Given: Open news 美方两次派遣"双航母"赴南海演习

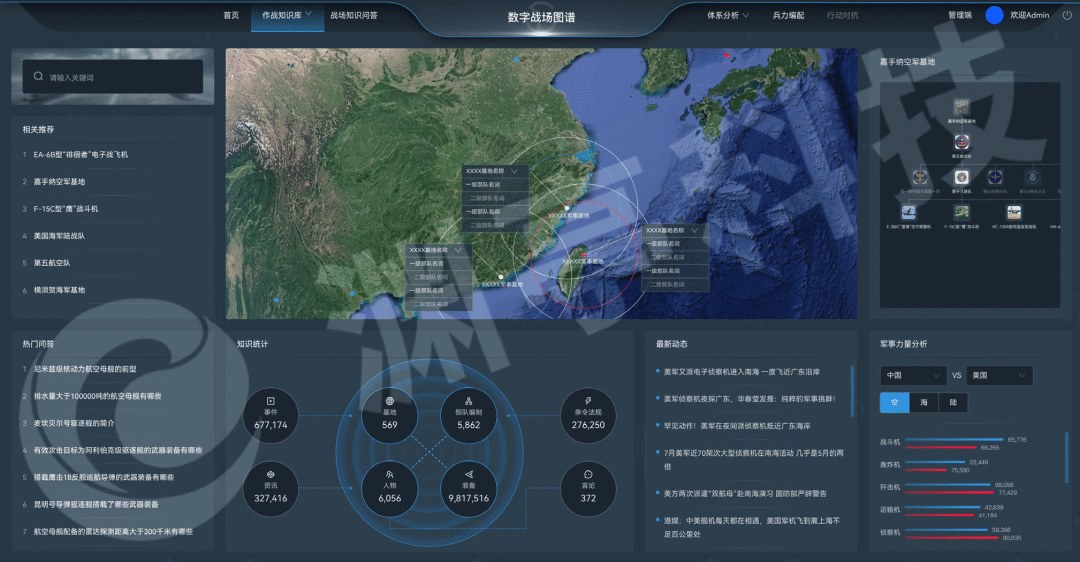Looking at the screenshot, I should tap(745, 493).
